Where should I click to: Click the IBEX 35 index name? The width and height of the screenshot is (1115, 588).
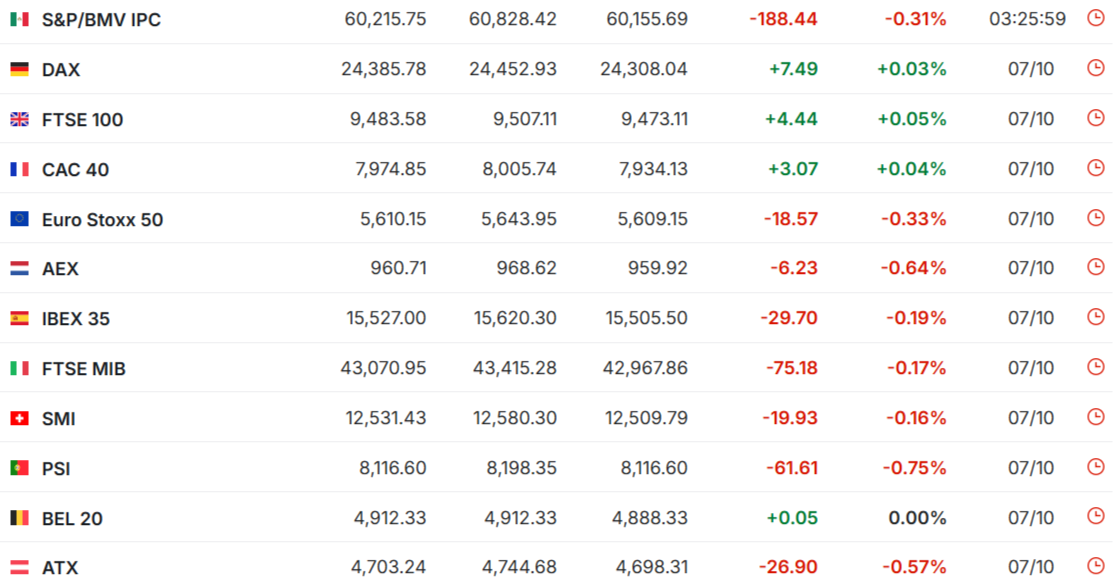point(76,319)
